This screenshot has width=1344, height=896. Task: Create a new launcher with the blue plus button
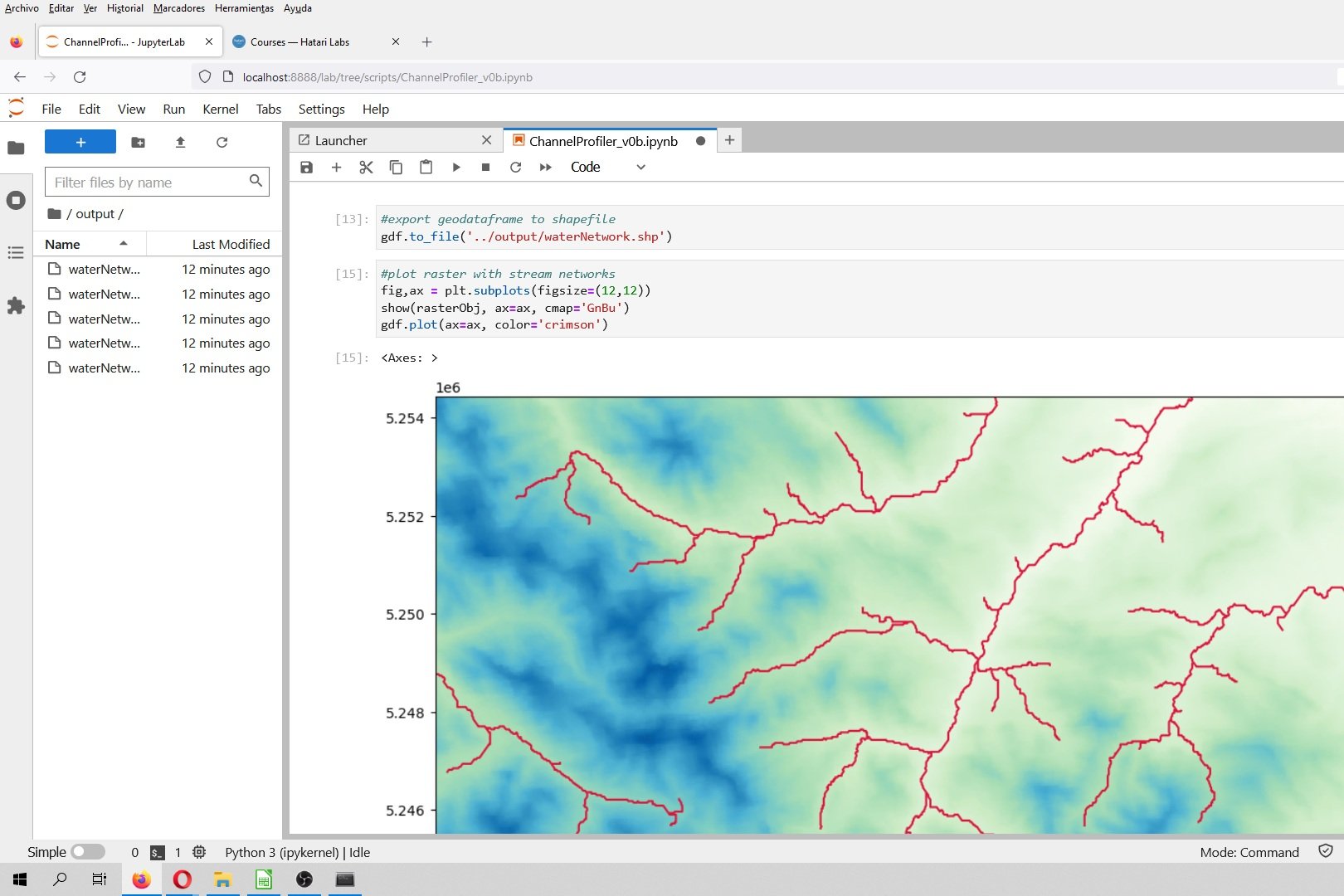pyautogui.click(x=80, y=142)
